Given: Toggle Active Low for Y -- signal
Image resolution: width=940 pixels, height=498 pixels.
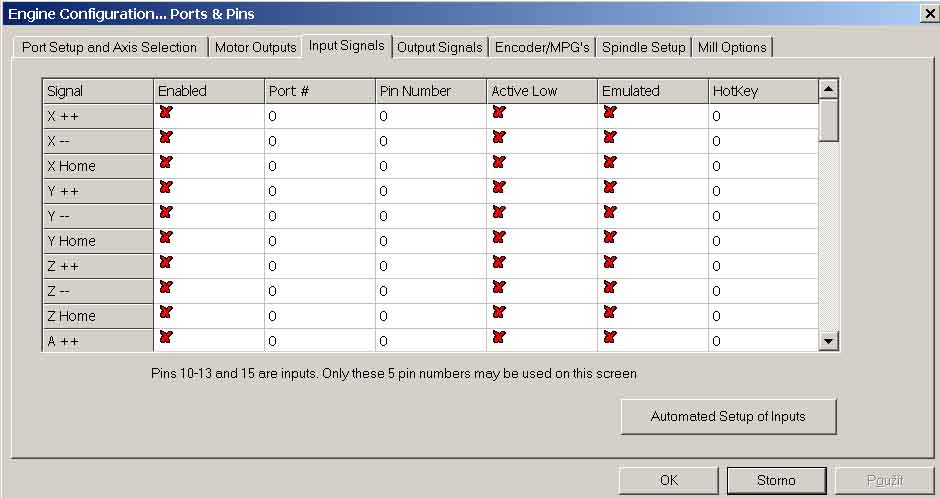Looking at the screenshot, I should click(499, 213).
